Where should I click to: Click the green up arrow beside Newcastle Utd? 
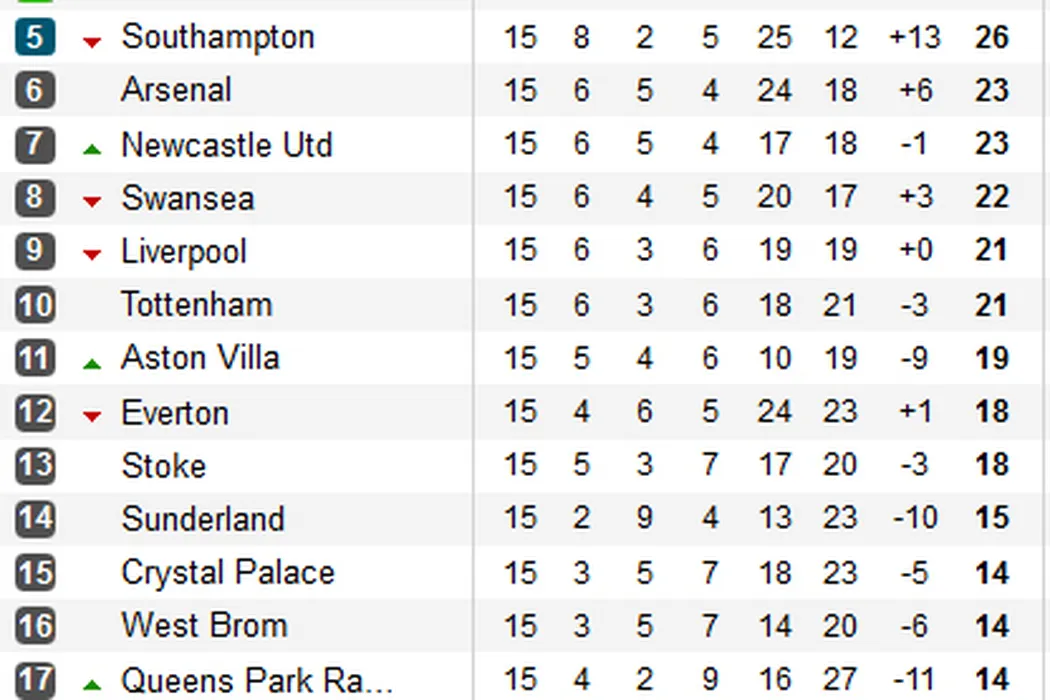(92, 149)
